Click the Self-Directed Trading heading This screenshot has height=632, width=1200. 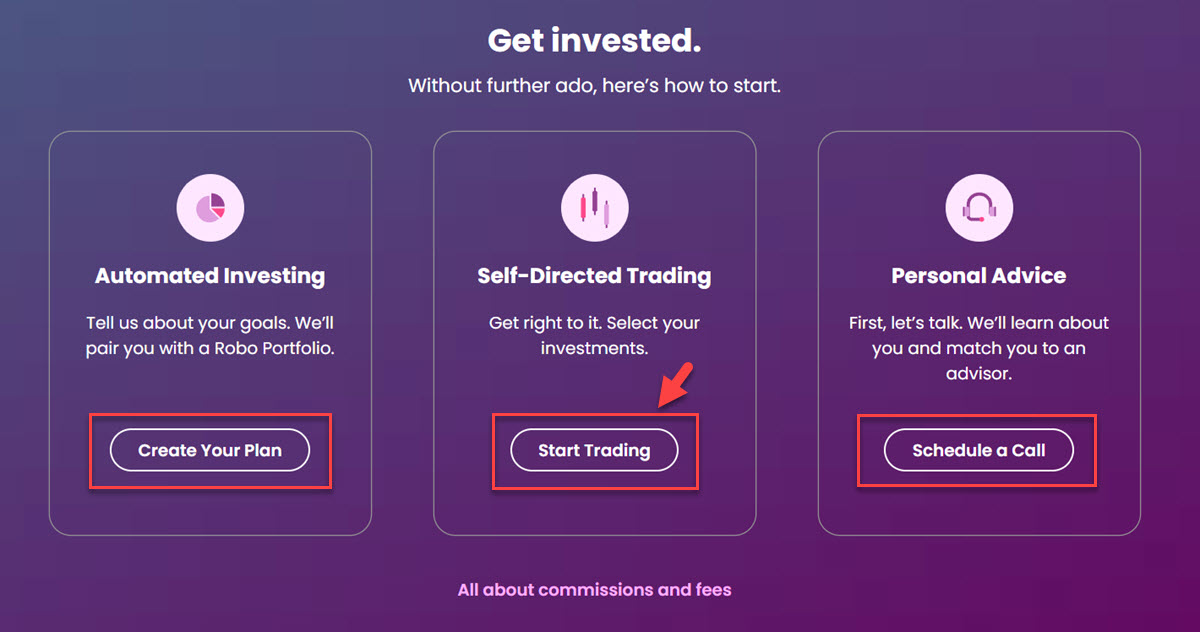point(594,276)
